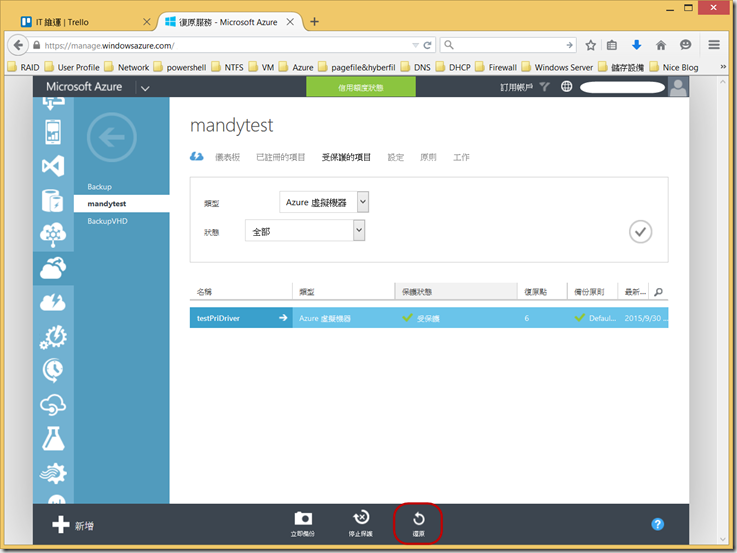Expand the 類型 dropdown showing Azure 虛擬機器

(x=324, y=202)
